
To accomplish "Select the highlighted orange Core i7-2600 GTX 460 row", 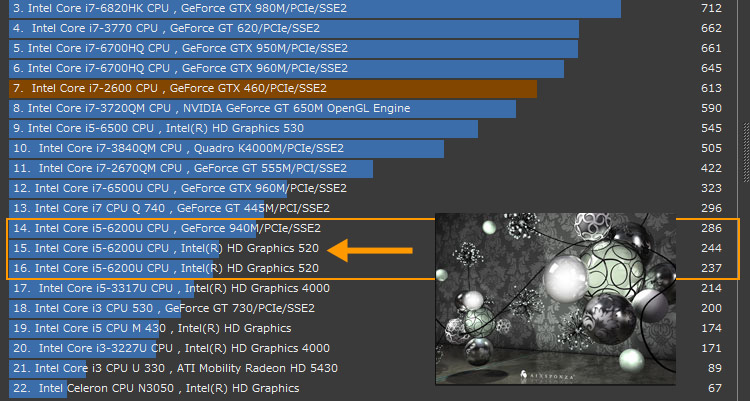I will click(x=272, y=88).
